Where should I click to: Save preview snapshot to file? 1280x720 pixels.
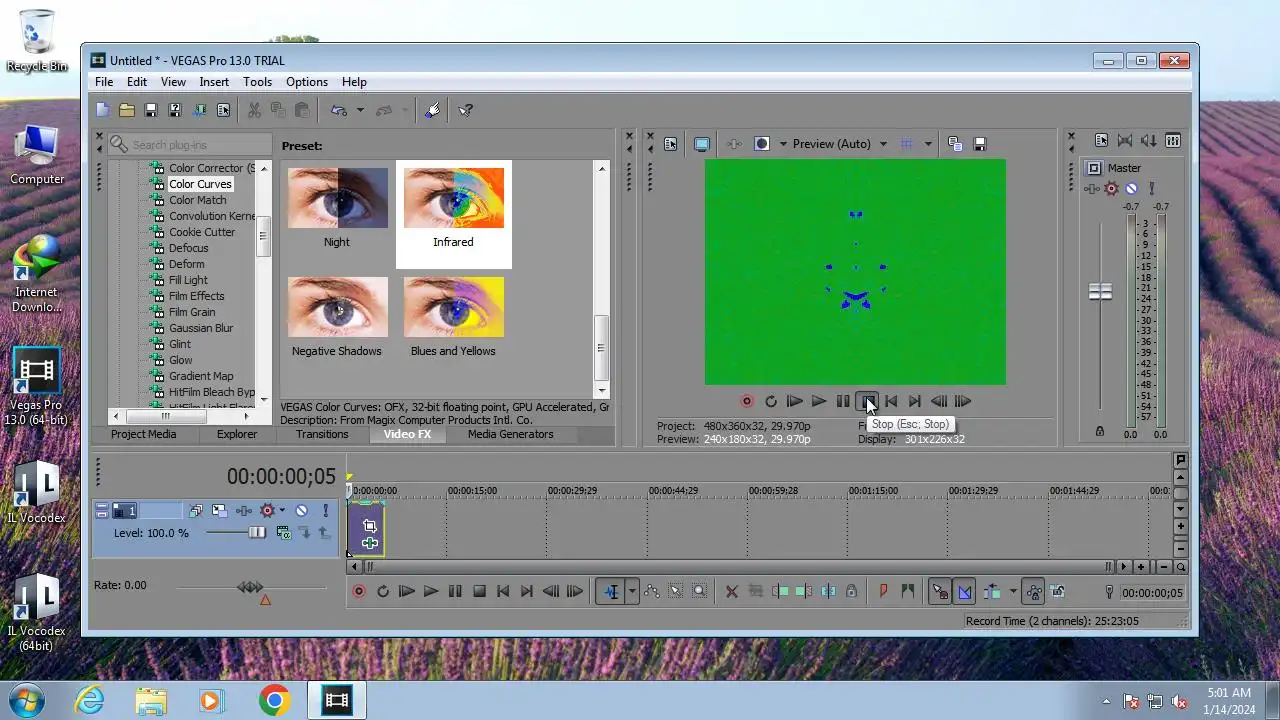(x=980, y=144)
